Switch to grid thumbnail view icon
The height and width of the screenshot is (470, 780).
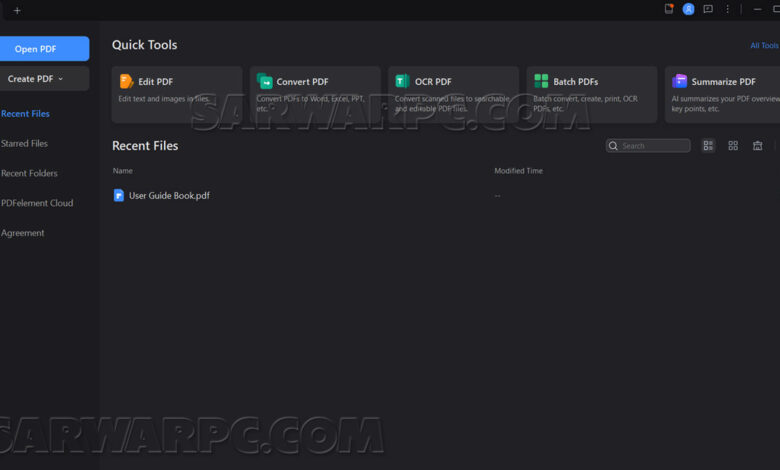tap(733, 146)
